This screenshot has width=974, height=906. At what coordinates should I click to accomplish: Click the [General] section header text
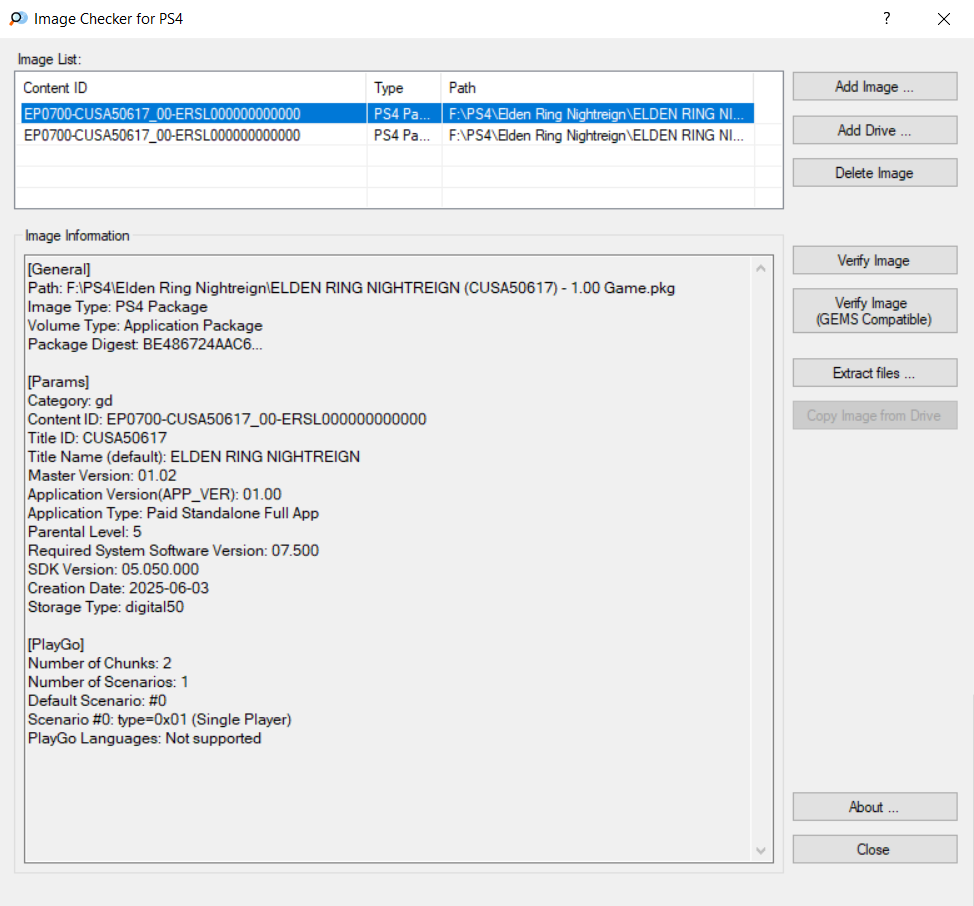pos(59,269)
